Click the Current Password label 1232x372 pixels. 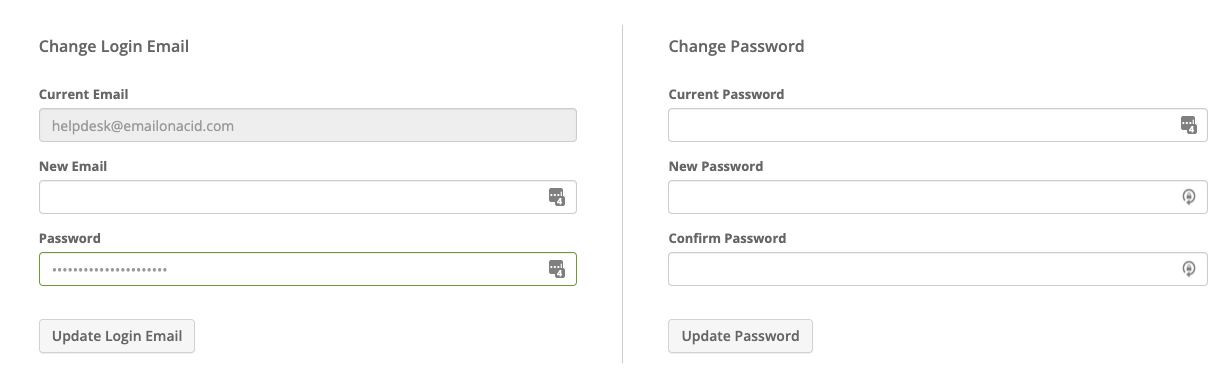coord(726,94)
